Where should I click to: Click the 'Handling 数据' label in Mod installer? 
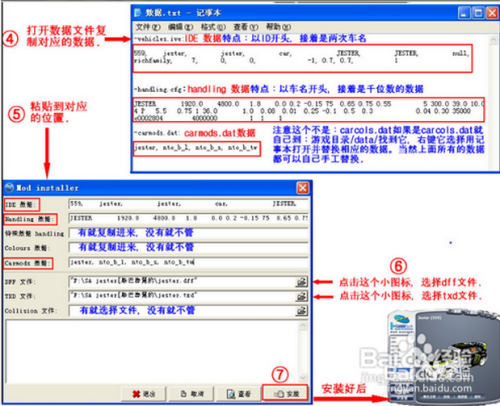click(x=29, y=219)
